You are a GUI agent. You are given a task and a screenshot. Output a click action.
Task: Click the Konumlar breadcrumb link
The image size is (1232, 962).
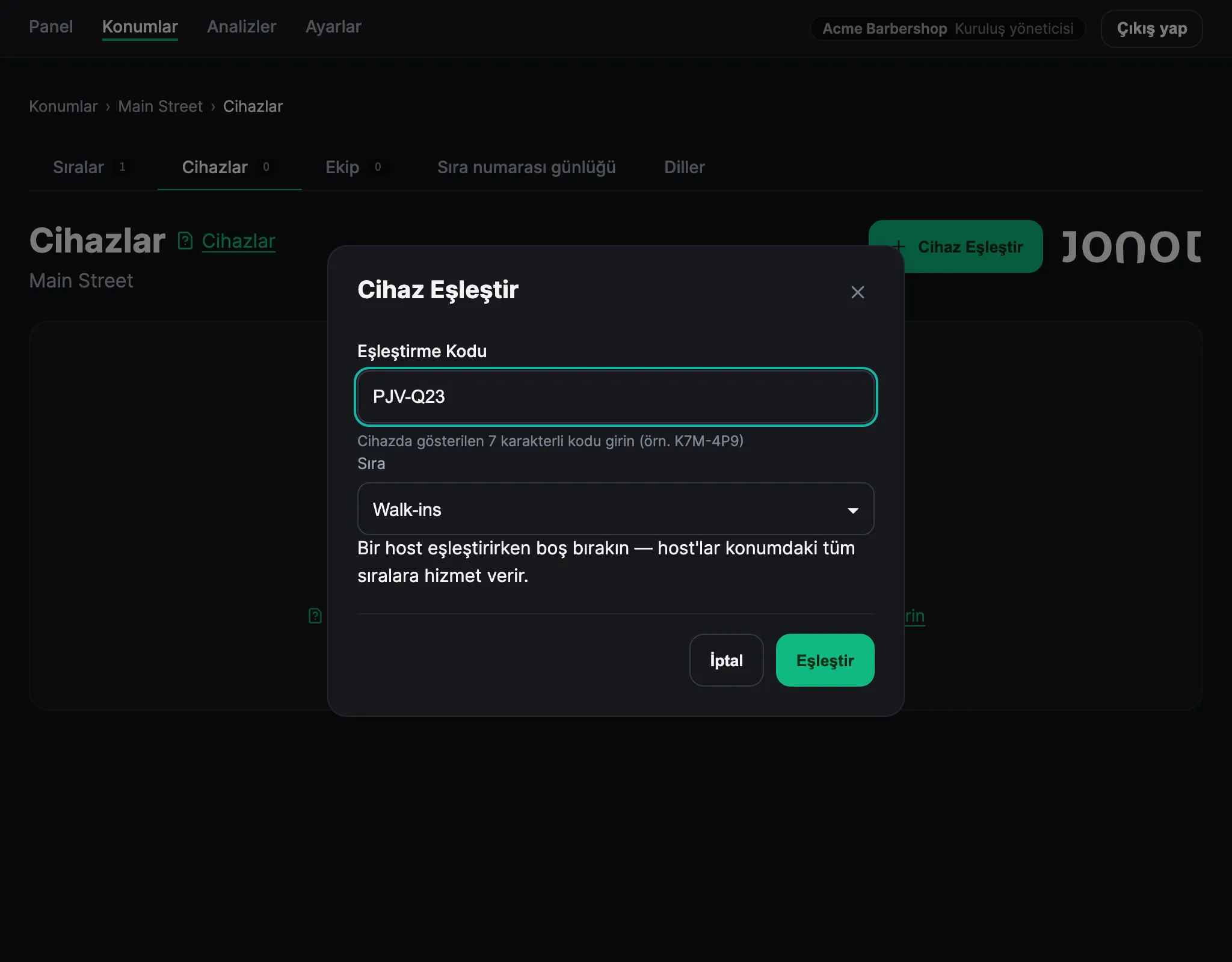point(63,106)
